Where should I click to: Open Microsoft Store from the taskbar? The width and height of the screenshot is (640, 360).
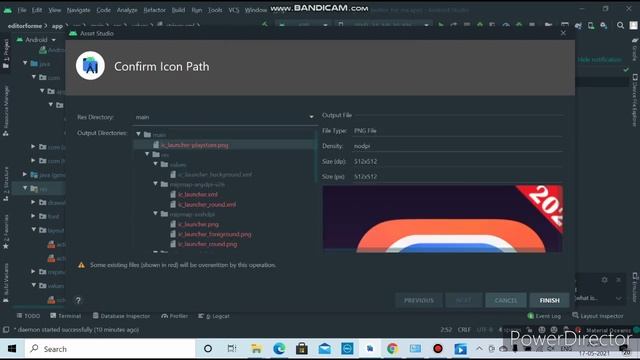(302, 349)
